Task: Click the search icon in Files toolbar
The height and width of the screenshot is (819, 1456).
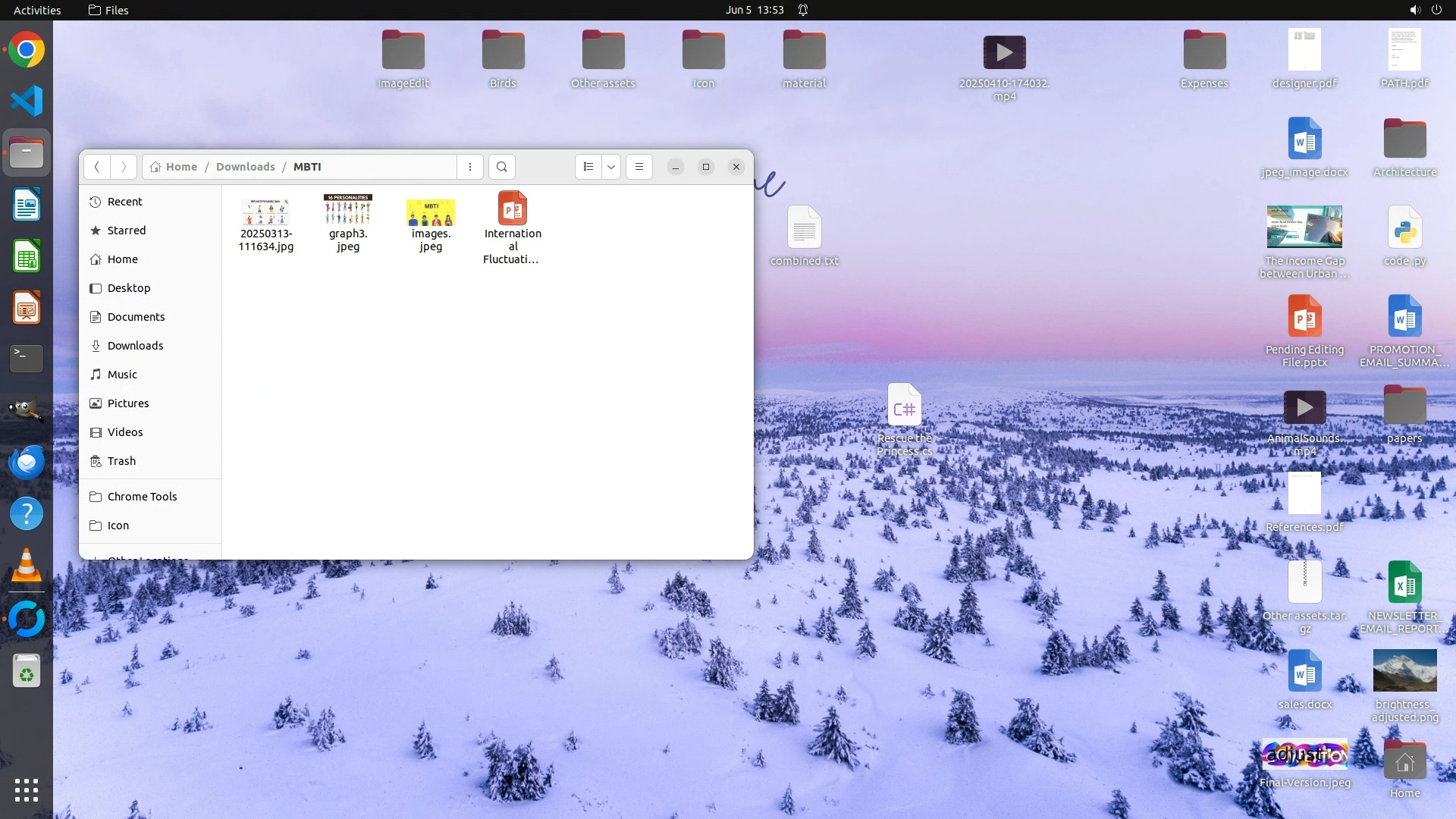Action: [x=501, y=167]
